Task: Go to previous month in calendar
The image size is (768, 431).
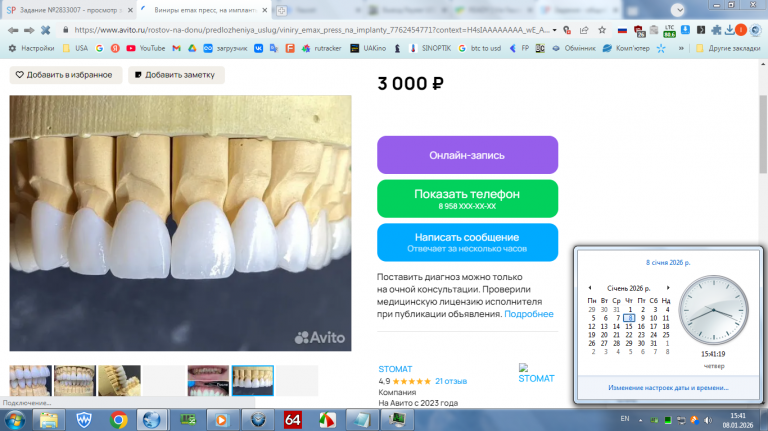Action: click(590, 287)
